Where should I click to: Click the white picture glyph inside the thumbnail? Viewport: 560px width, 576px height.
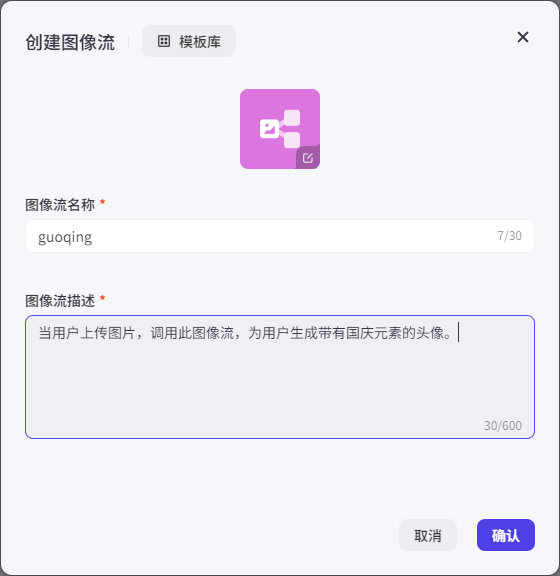coord(269,129)
